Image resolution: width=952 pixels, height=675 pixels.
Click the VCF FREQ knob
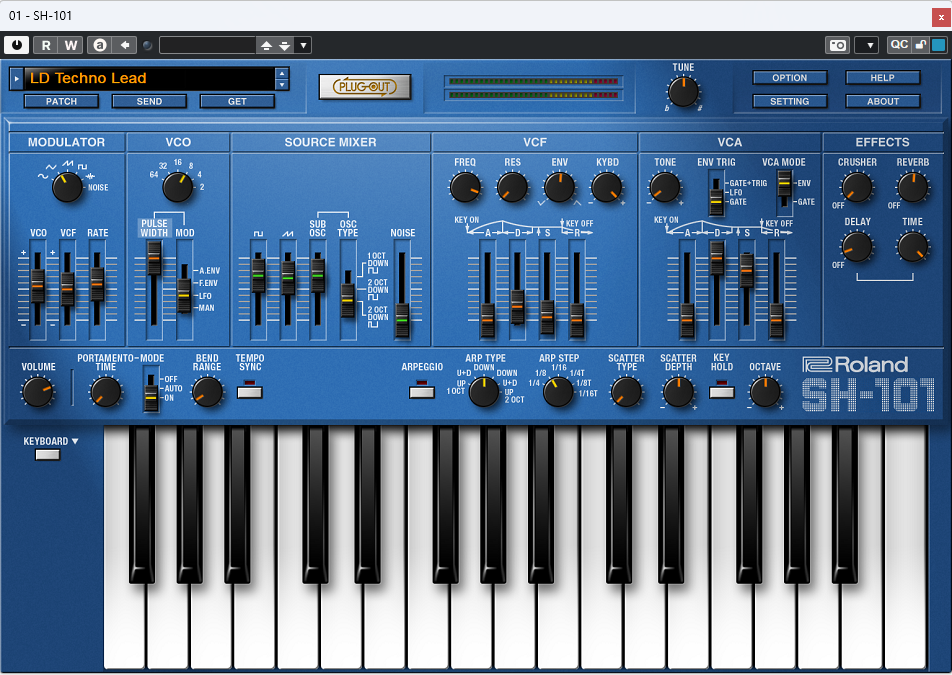pos(465,187)
